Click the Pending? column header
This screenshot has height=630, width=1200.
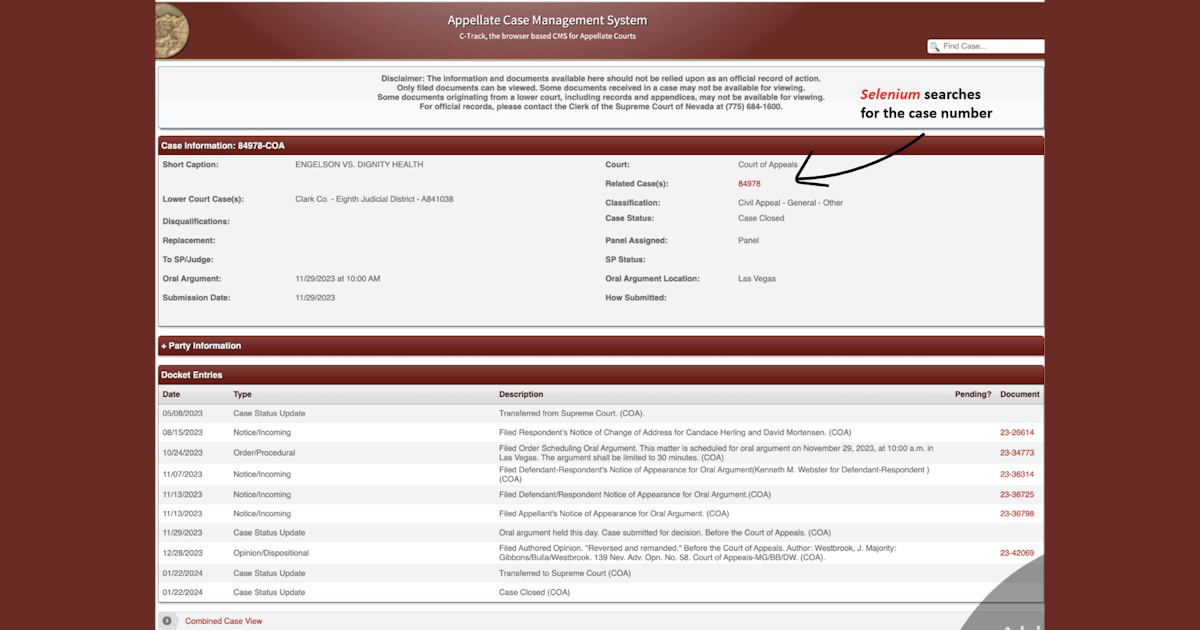click(x=973, y=394)
